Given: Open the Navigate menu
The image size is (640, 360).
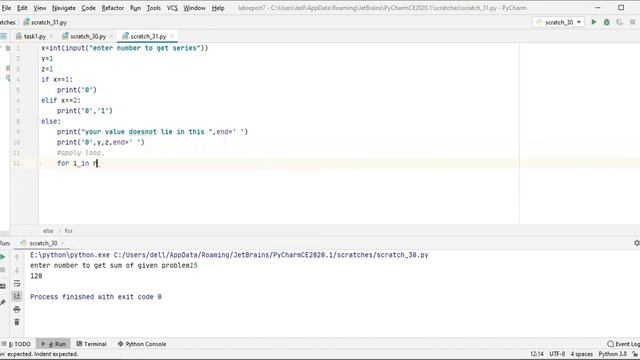Looking at the screenshot, I should click(x=64, y=8).
